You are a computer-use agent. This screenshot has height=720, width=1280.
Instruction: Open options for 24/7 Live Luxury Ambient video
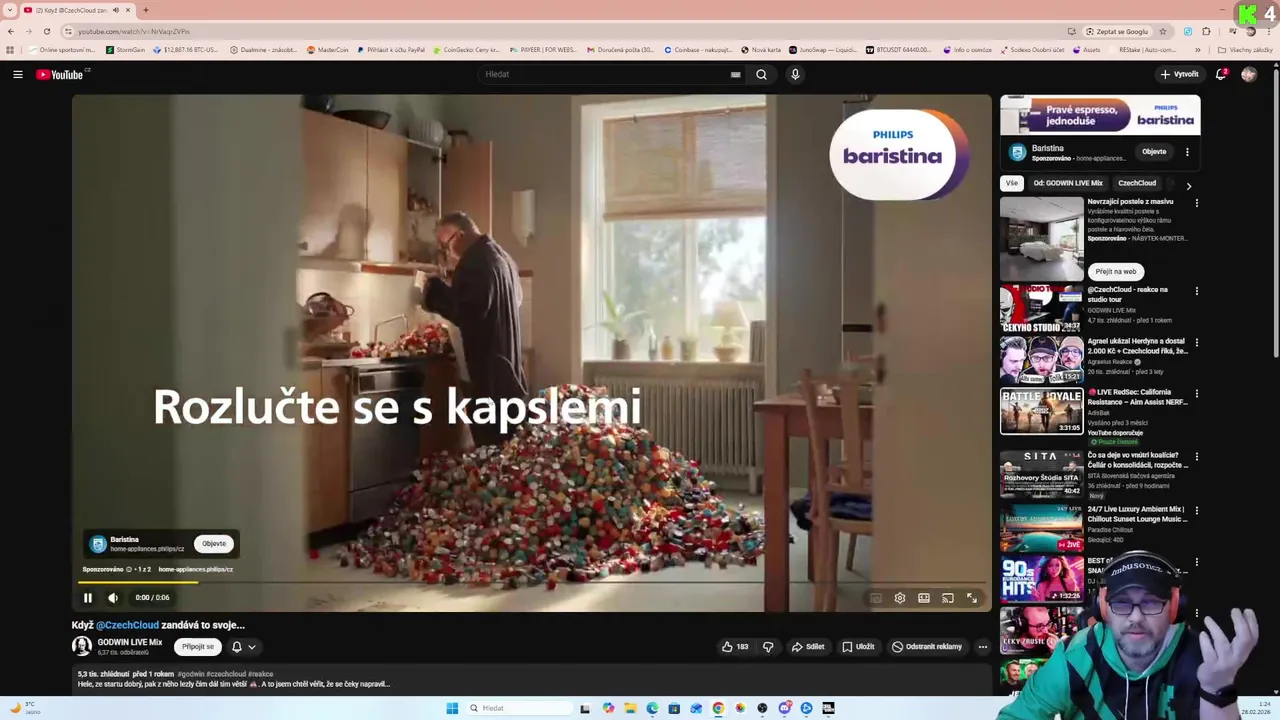tap(1196, 511)
